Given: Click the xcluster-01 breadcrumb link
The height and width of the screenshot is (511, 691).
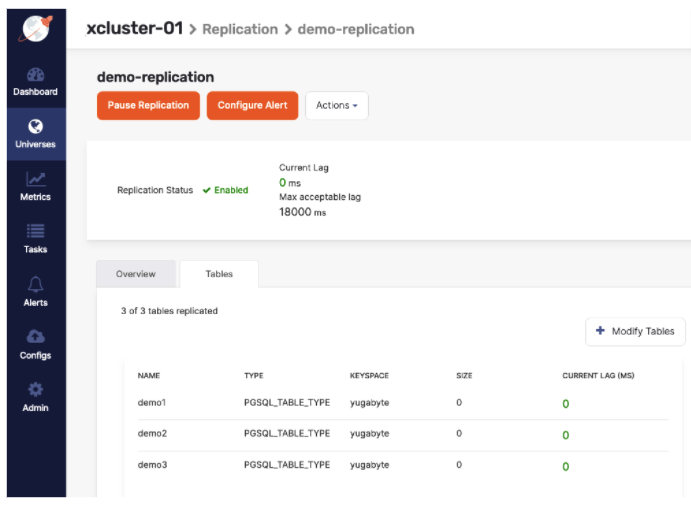Looking at the screenshot, I should [x=136, y=29].
